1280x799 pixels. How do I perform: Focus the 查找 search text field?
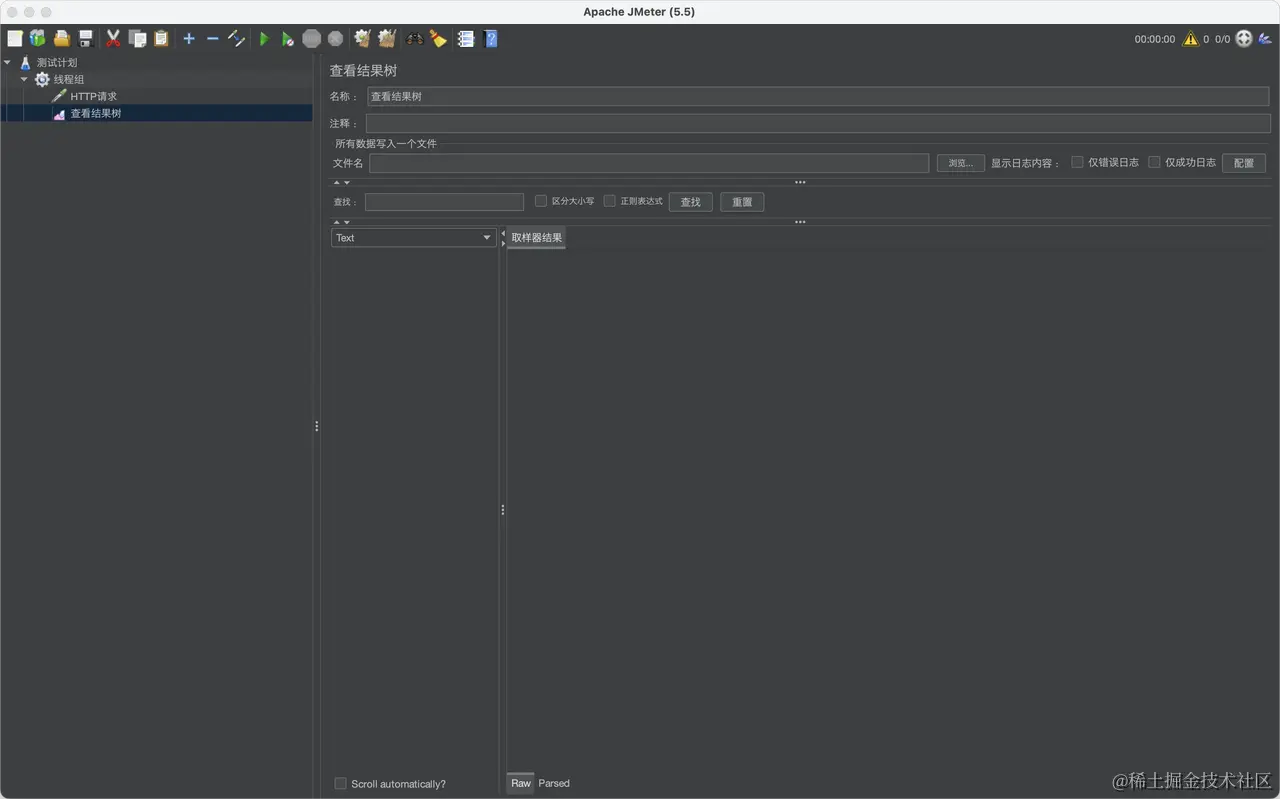pos(444,202)
